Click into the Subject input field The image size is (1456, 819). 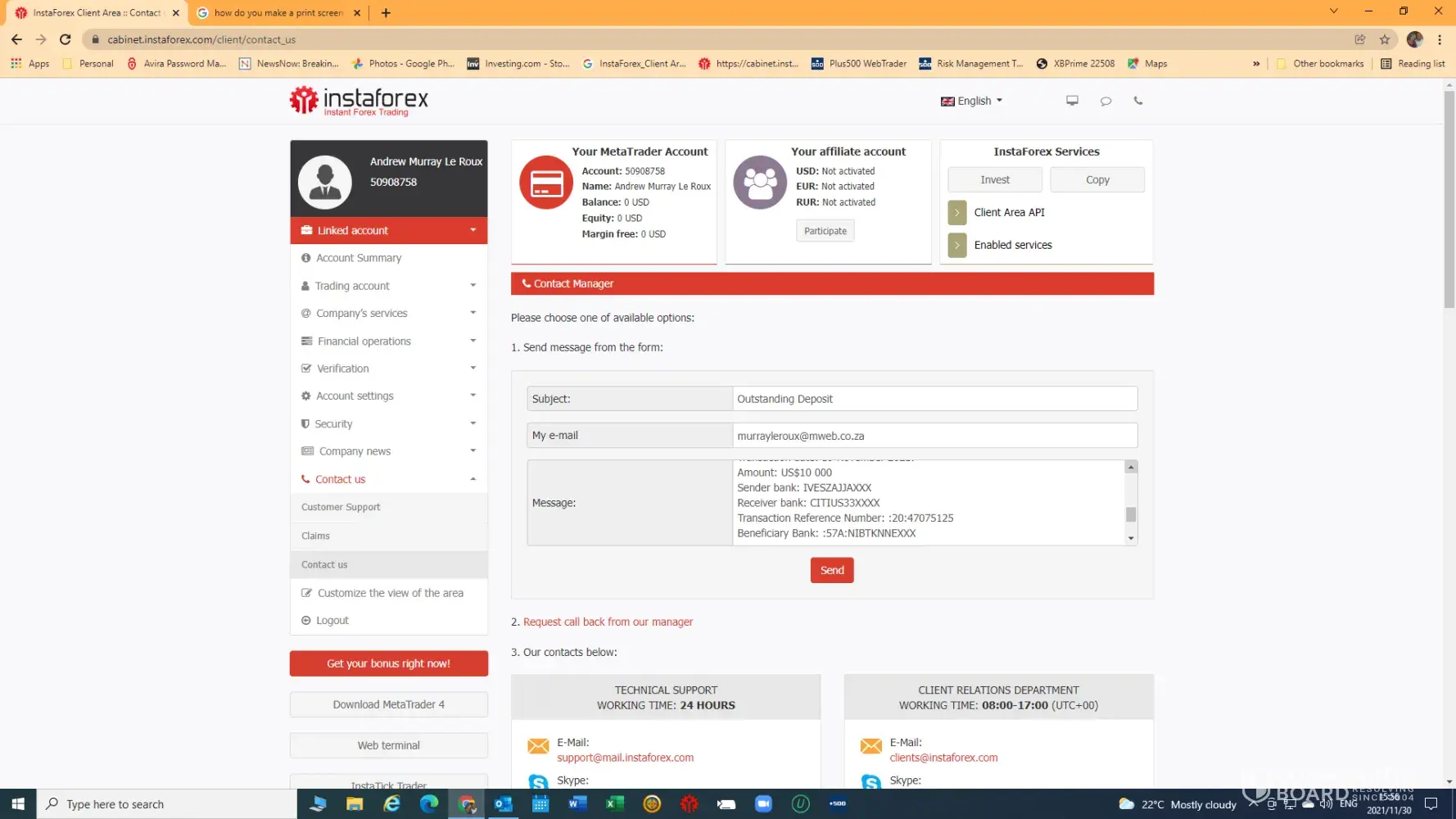(934, 399)
